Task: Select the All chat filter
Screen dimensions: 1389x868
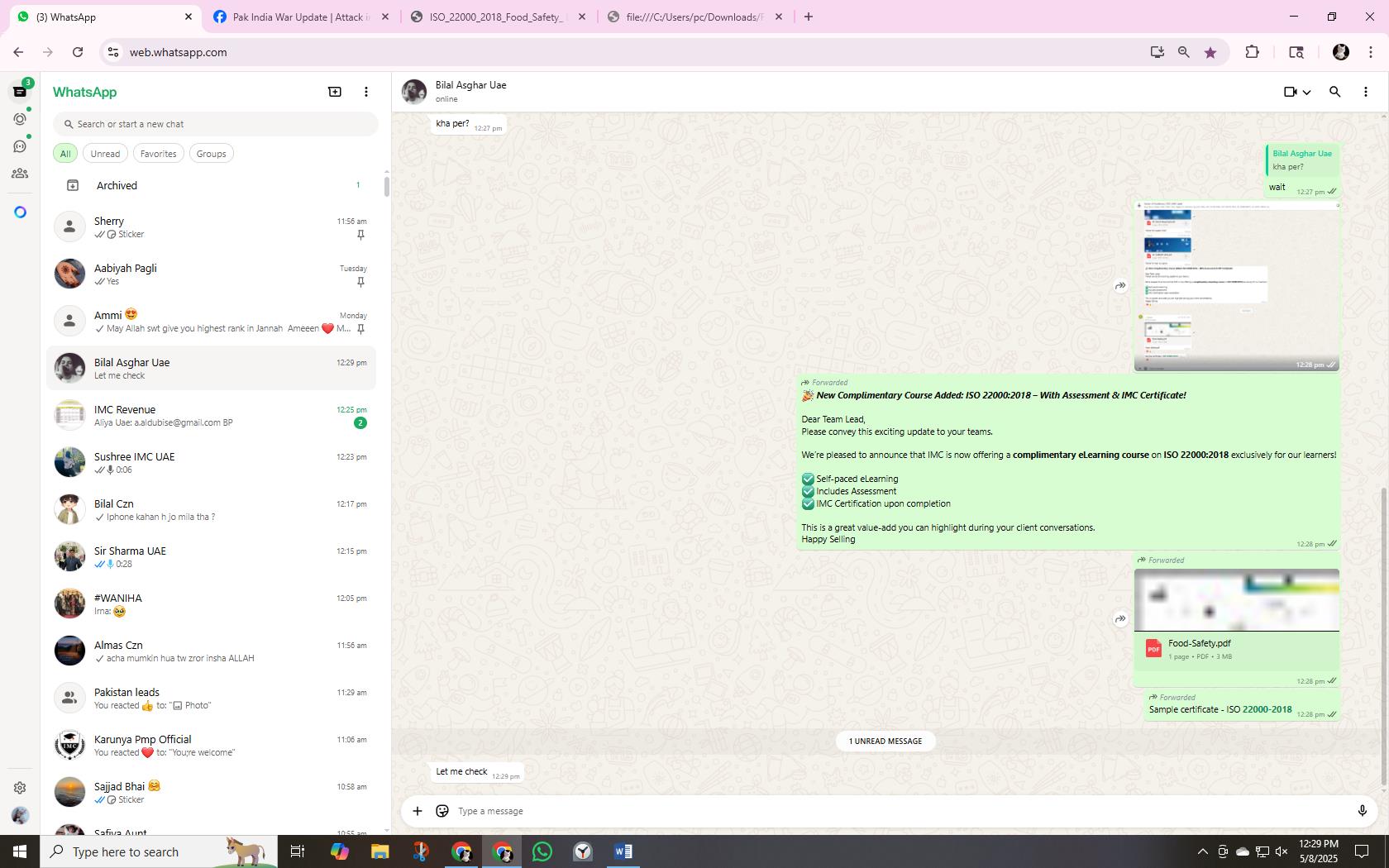Action: [x=65, y=154]
